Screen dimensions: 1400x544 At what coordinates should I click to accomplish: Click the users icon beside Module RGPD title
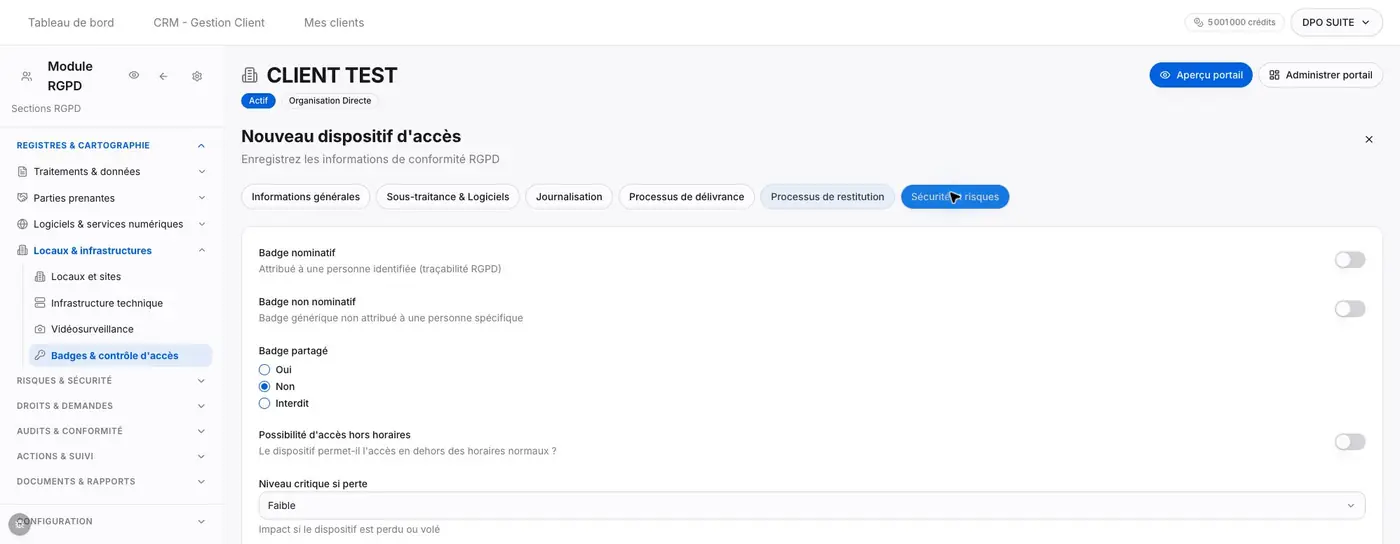[x=27, y=76]
